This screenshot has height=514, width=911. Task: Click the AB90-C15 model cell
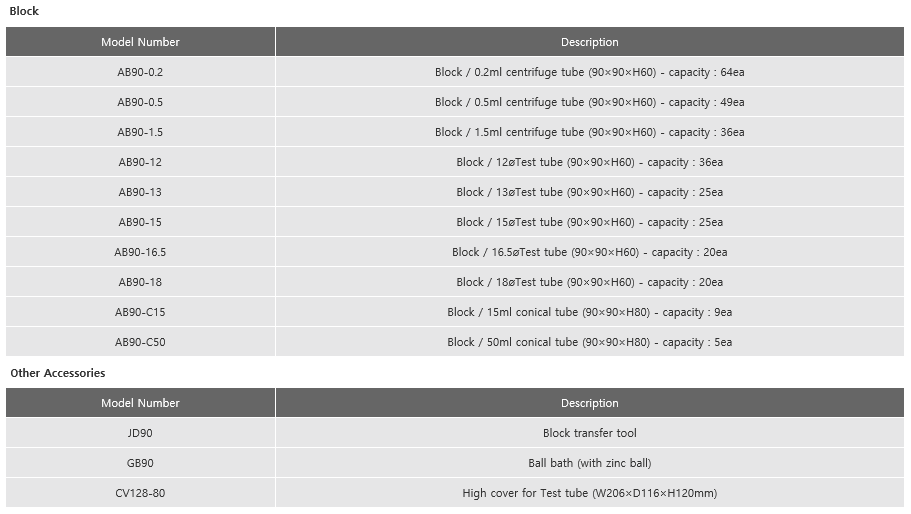pos(140,312)
